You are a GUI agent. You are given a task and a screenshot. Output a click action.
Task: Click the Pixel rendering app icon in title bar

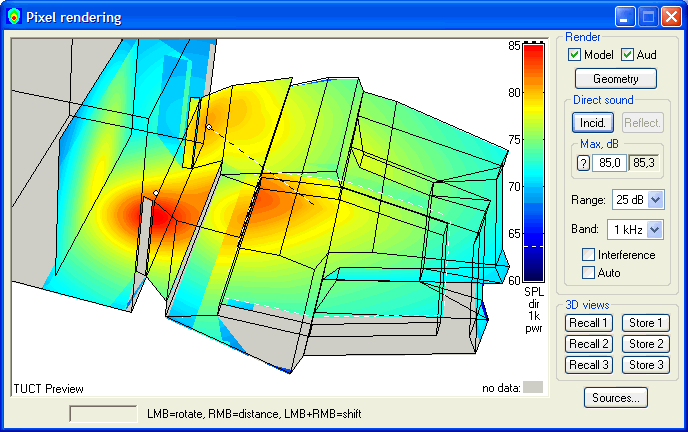point(13,17)
